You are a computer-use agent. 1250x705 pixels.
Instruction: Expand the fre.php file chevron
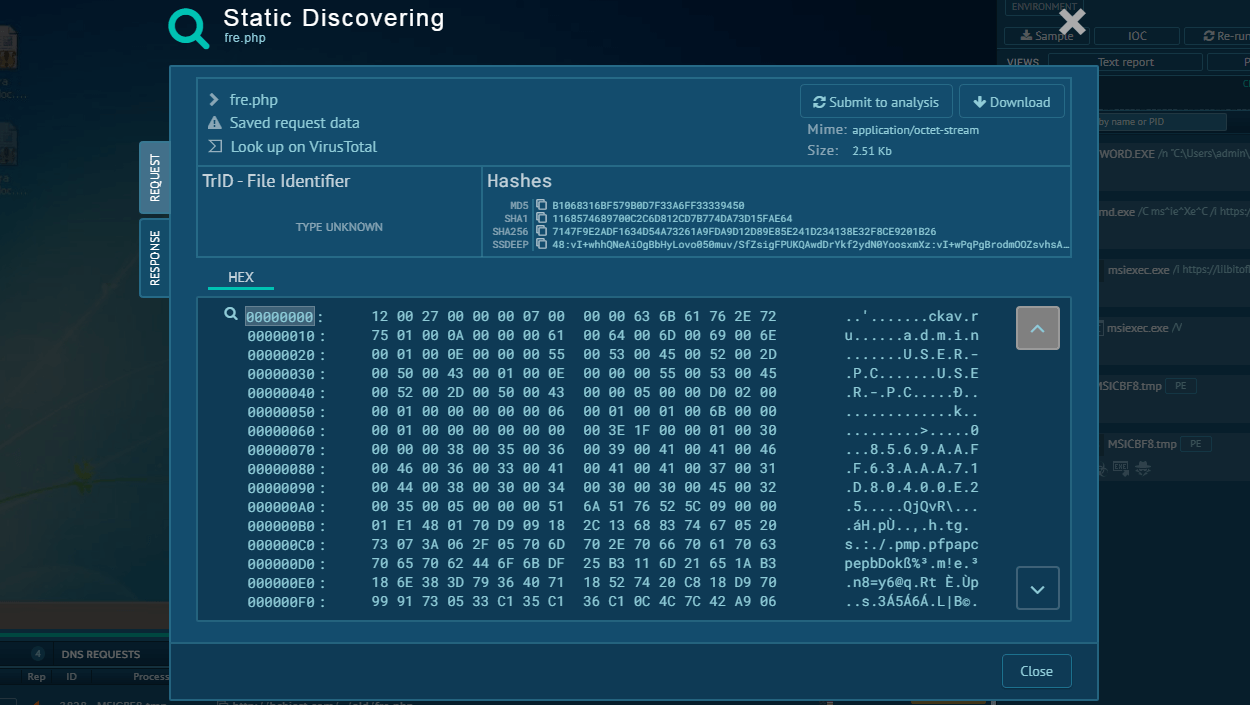214,100
